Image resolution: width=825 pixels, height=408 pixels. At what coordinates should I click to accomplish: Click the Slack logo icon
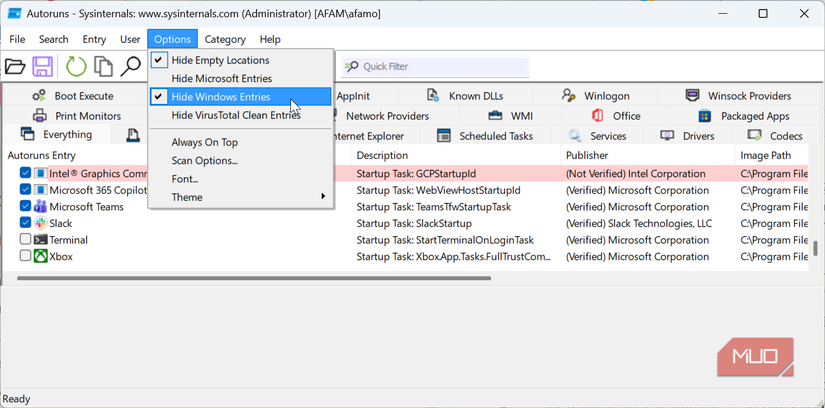(41, 223)
